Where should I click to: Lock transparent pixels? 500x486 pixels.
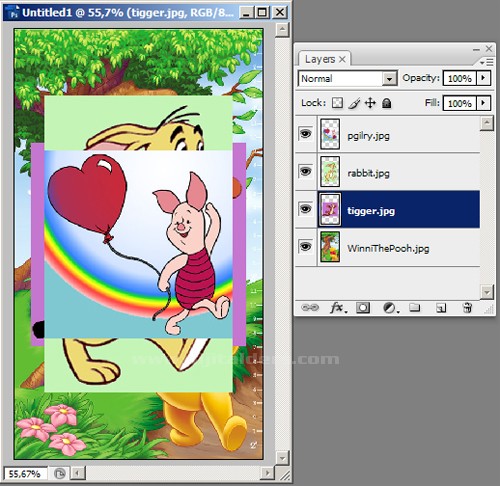(337, 103)
